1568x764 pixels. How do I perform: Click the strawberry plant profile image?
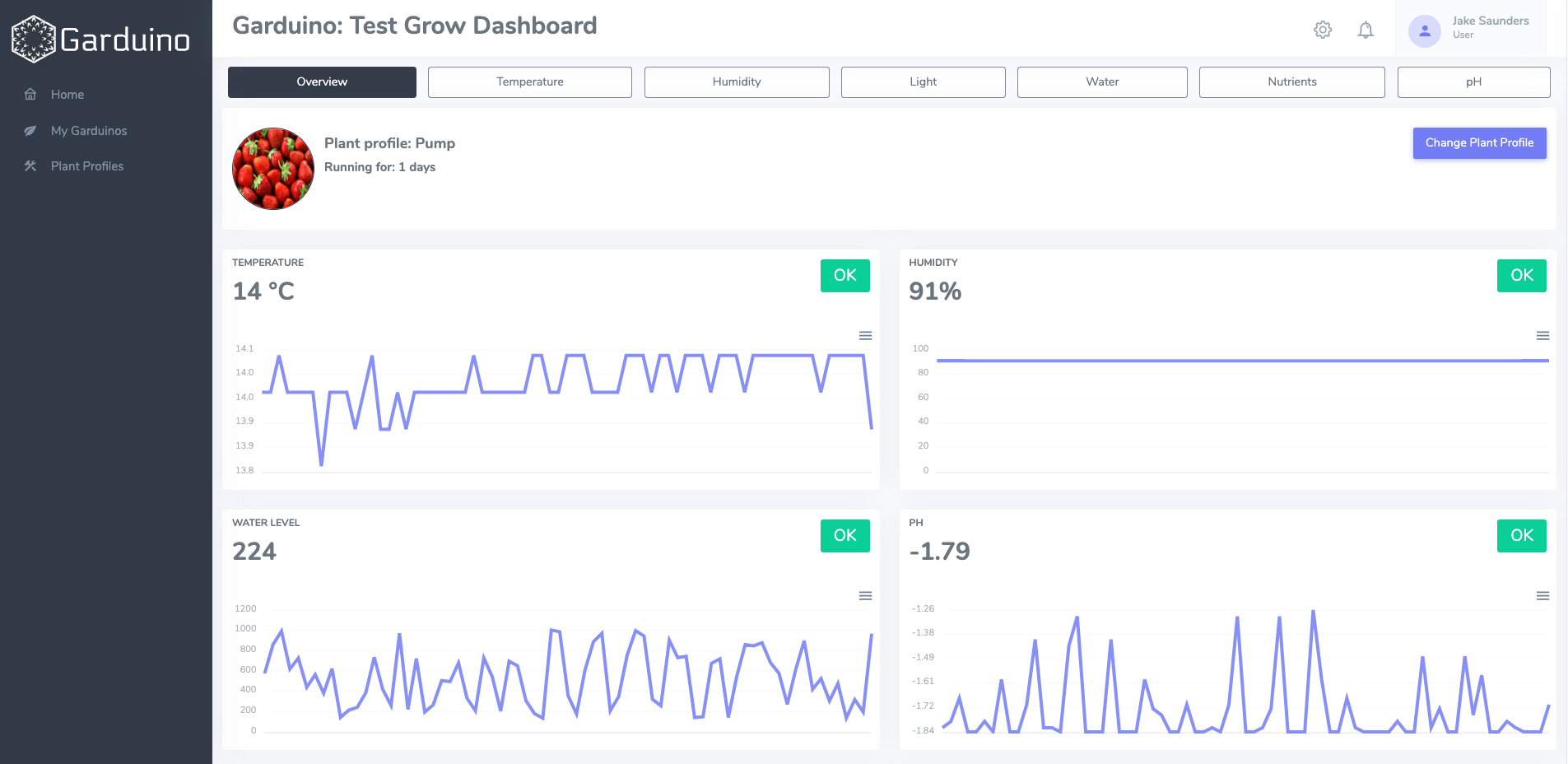(x=273, y=169)
